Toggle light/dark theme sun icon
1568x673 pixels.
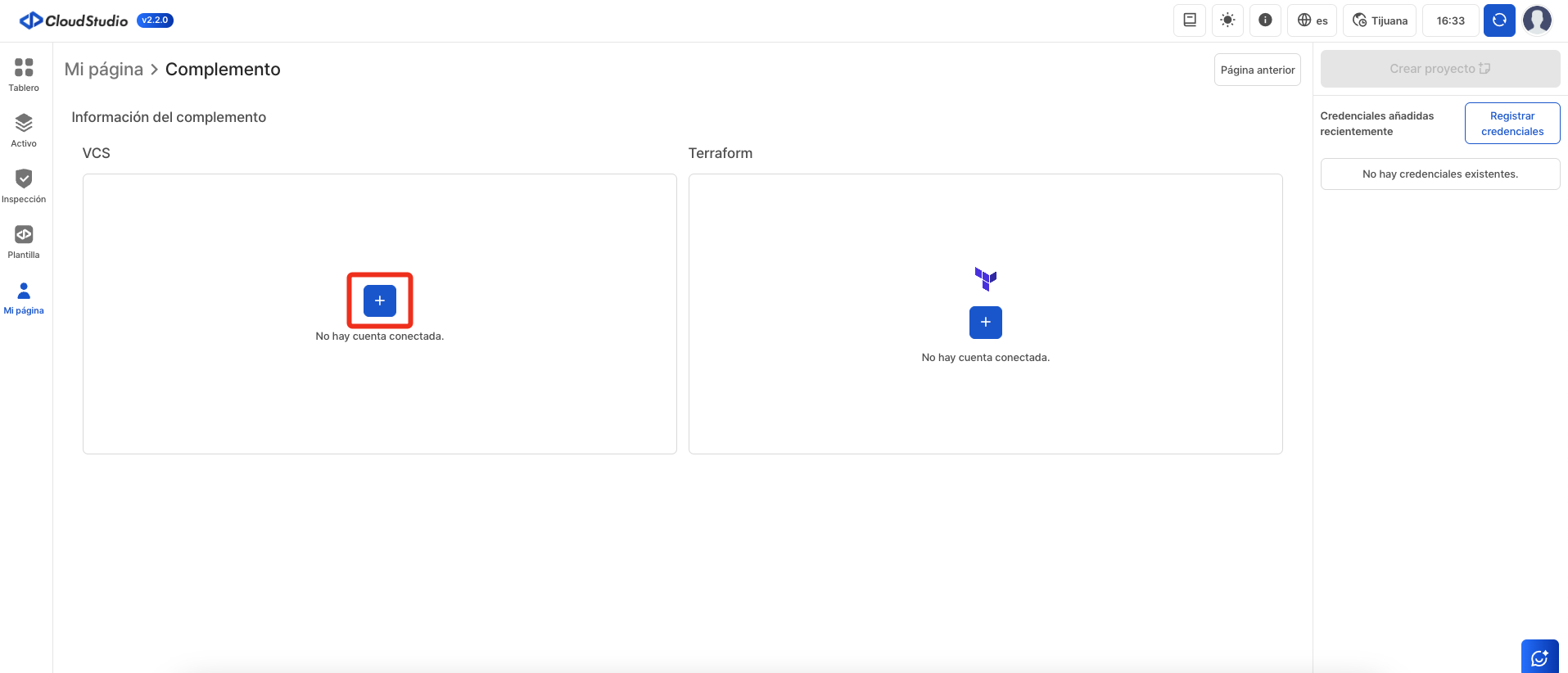coord(1227,20)
